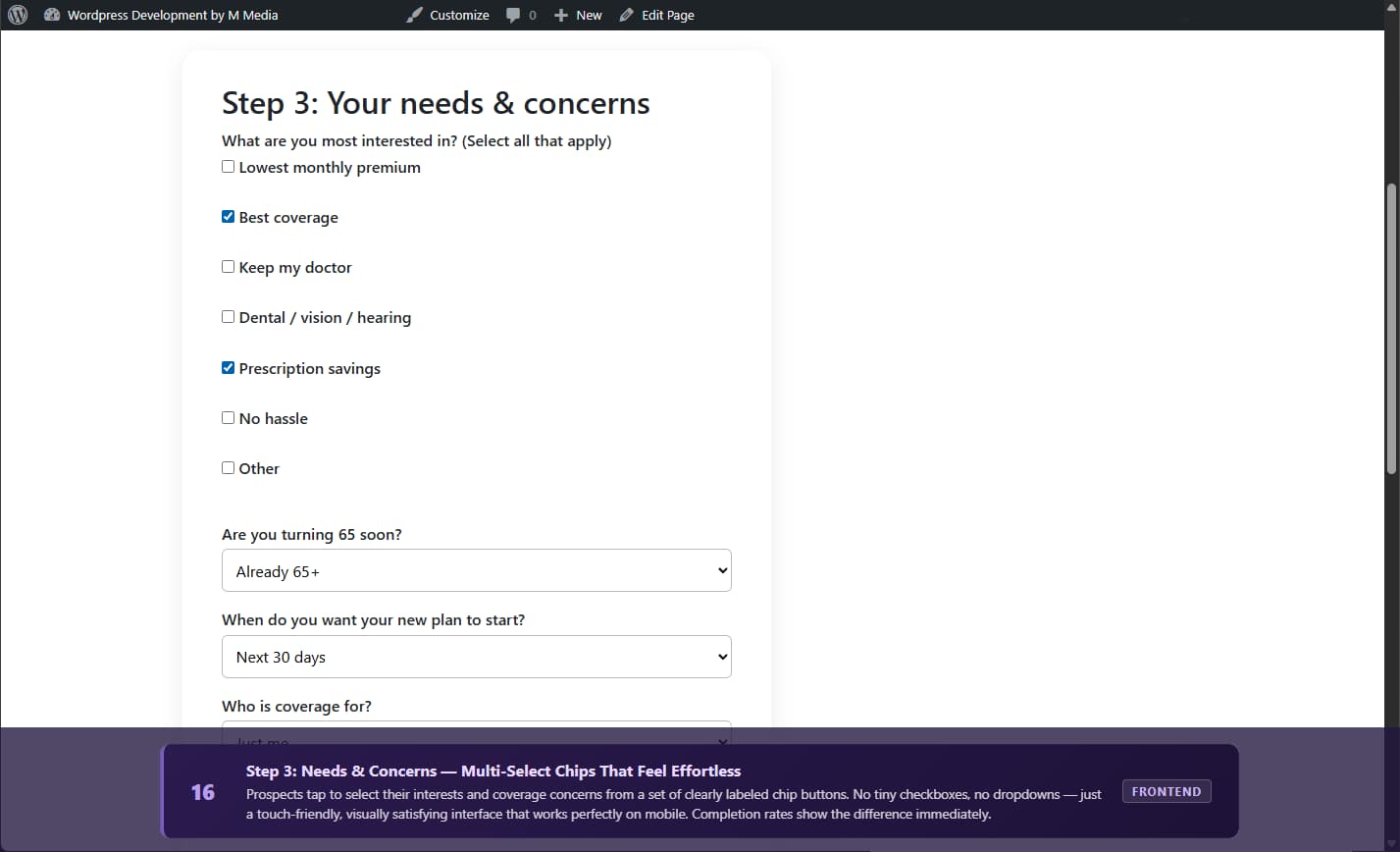Image resolution: width=1400 pixels, height=852 pixels.
Task: Click the comments bubble icon
Action: coord(514,15)
